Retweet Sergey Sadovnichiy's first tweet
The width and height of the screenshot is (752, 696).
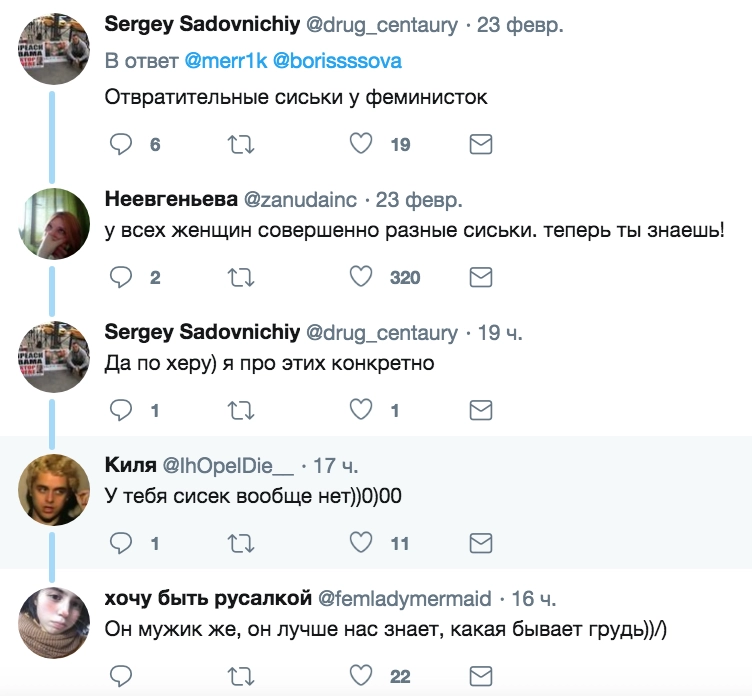(x=241, y=145)
